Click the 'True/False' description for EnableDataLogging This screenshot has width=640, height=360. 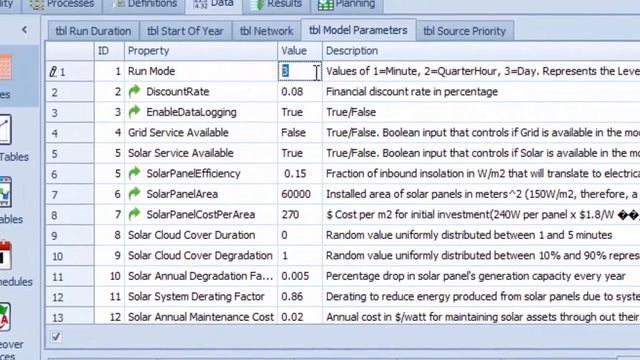351,112
